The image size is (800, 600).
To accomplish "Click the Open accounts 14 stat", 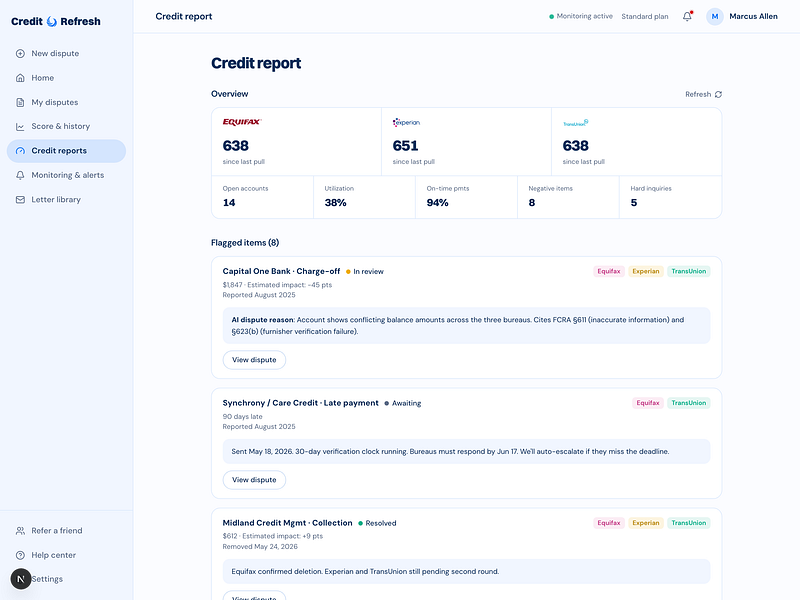I will coord(262,197).
